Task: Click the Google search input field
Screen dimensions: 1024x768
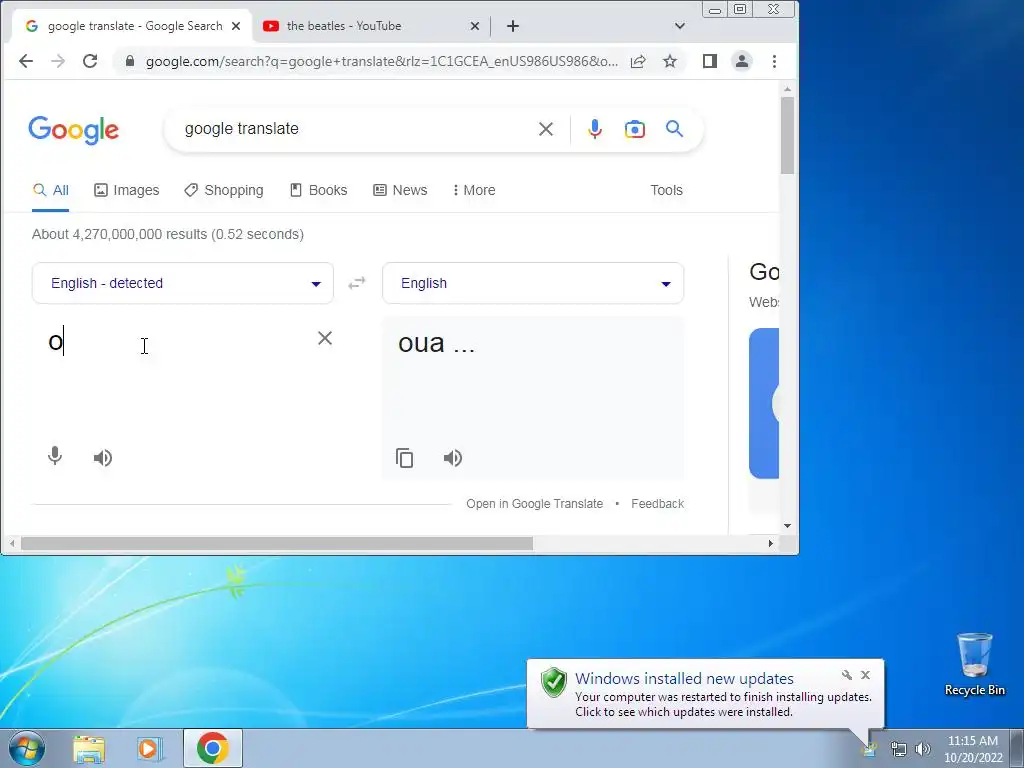Action: (356, 129)
